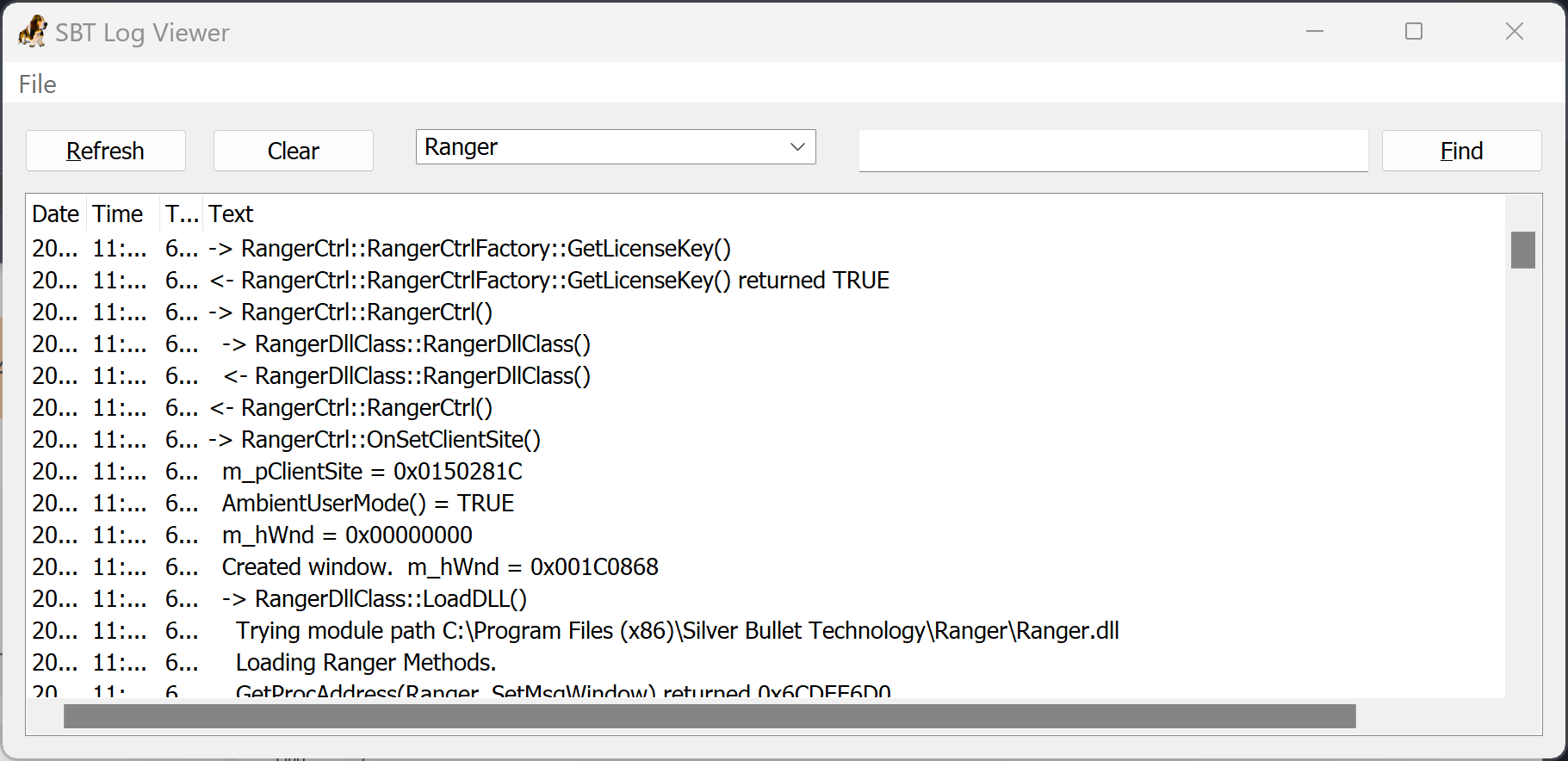Click the horizontal scrollbar thumb

click(x=710, y=716)
